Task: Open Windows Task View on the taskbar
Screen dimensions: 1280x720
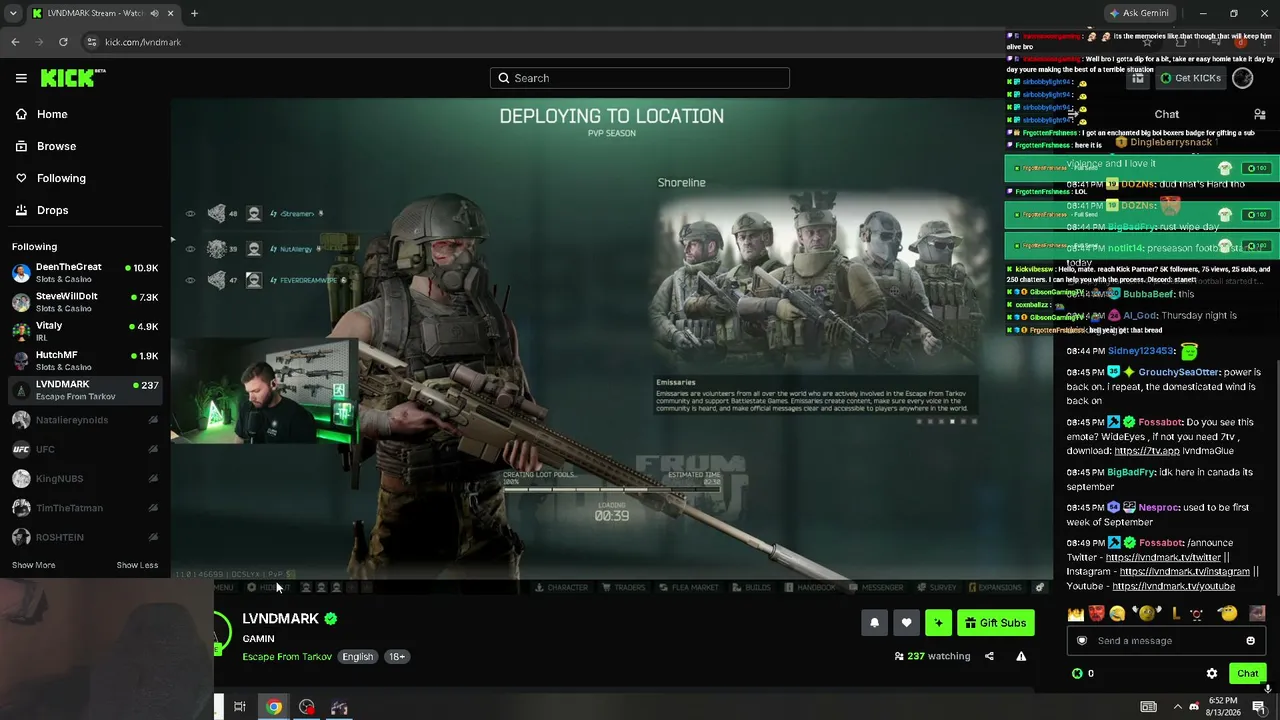Action: [240, 707]
